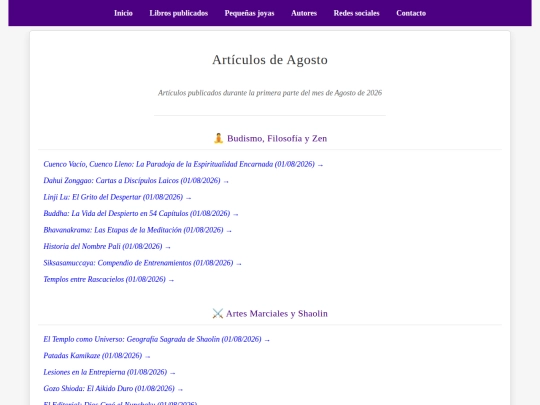Click the Artículos de Agosto title
This screenshot has width=540, height=405.
coord(270,60)
